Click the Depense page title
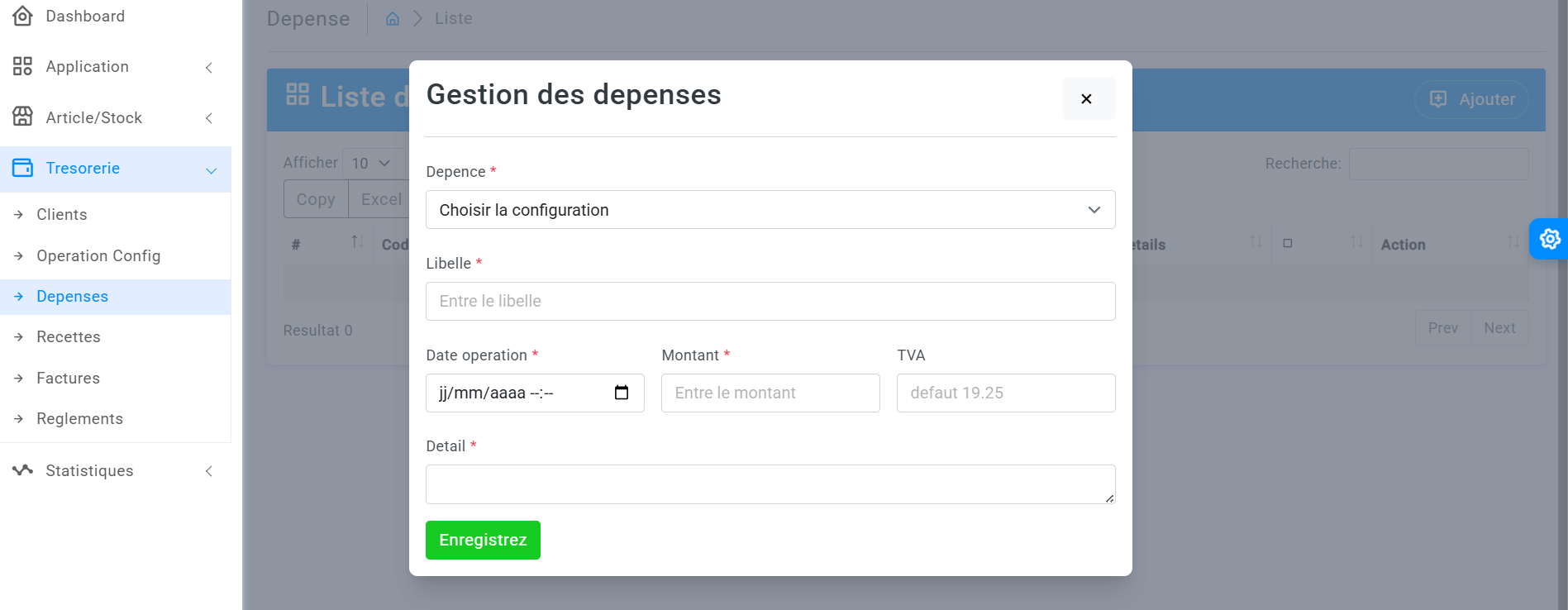 308,19
